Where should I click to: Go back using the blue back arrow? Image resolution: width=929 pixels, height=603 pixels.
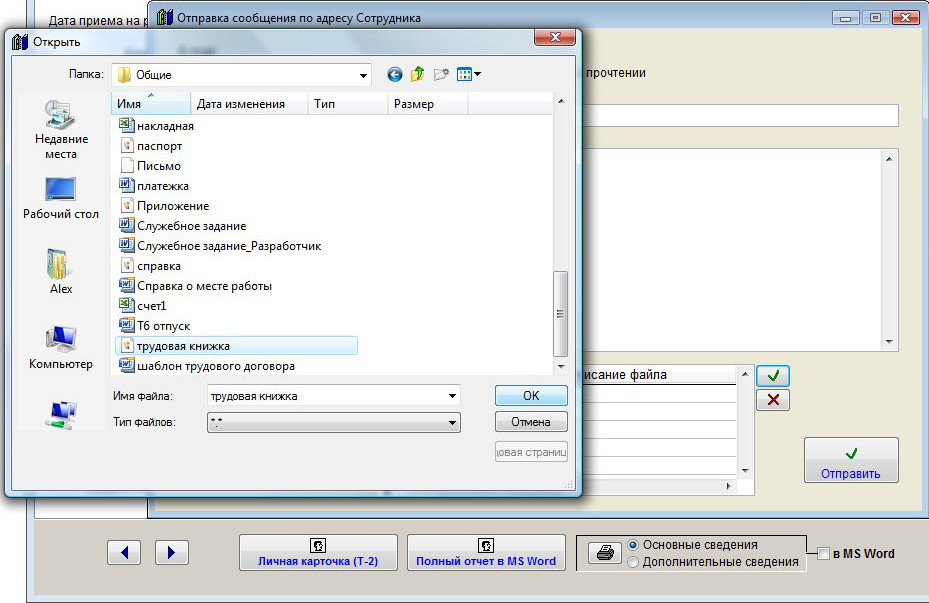tap(395, 75)
